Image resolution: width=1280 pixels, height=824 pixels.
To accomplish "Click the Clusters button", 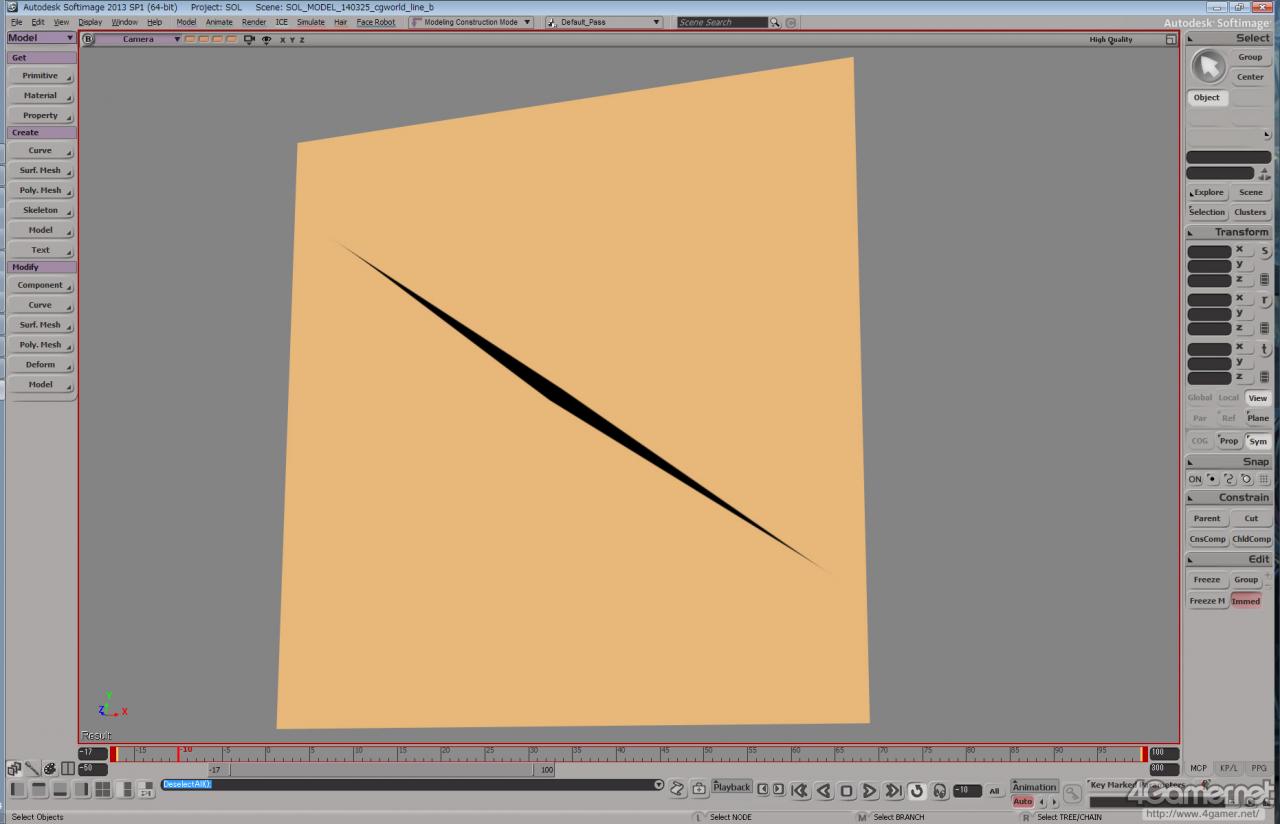I will 1250,212.
